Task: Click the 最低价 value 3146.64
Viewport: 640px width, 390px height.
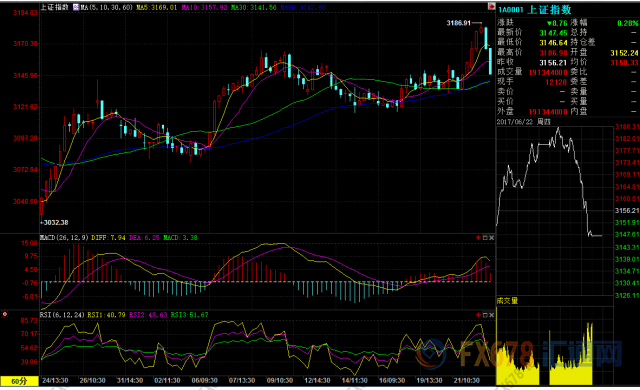Action: coord(553,43)
